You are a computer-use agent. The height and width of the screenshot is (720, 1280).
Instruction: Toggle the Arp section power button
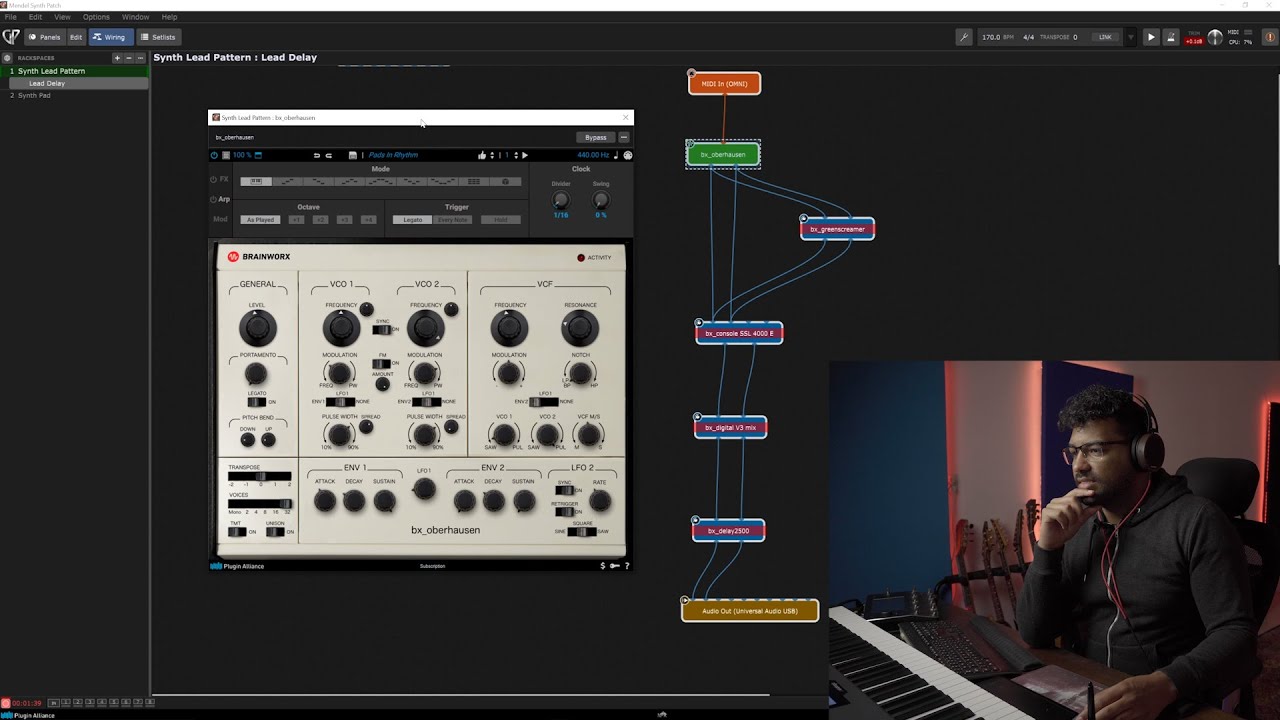(214, 199)
